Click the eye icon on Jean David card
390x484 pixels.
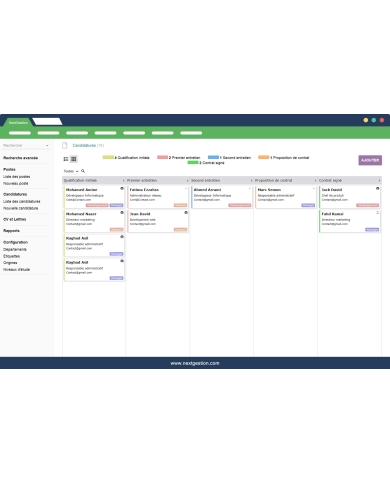pyautogui.click(x=186, y=213)
